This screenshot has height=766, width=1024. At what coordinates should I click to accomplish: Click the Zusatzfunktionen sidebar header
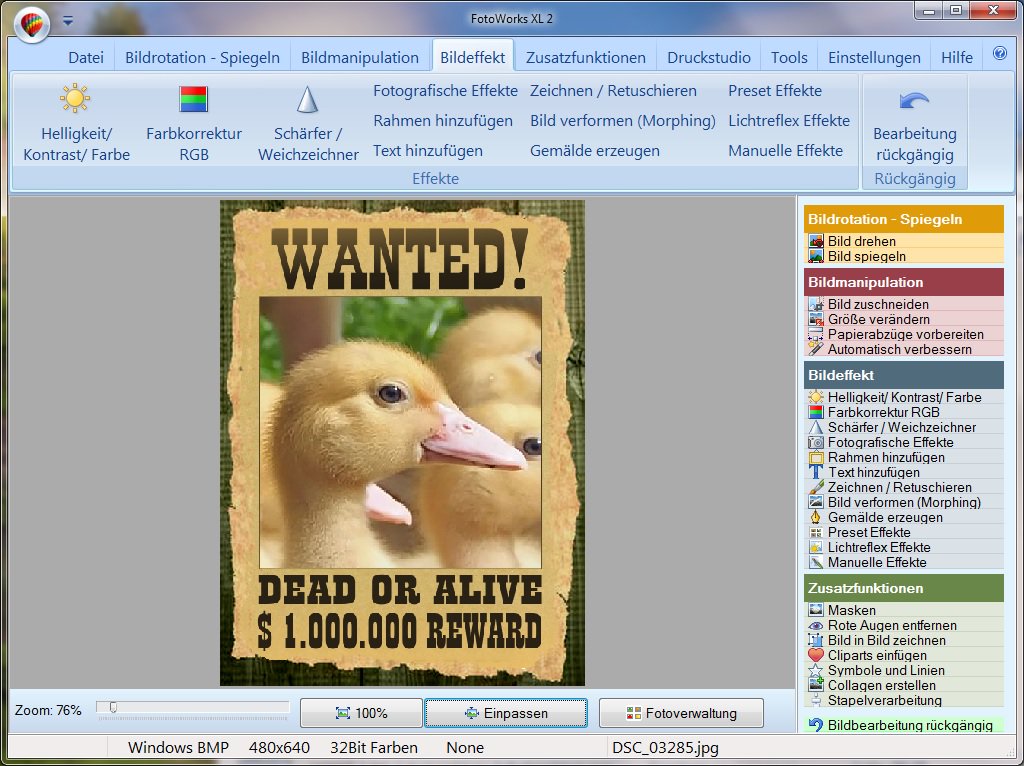904,588
